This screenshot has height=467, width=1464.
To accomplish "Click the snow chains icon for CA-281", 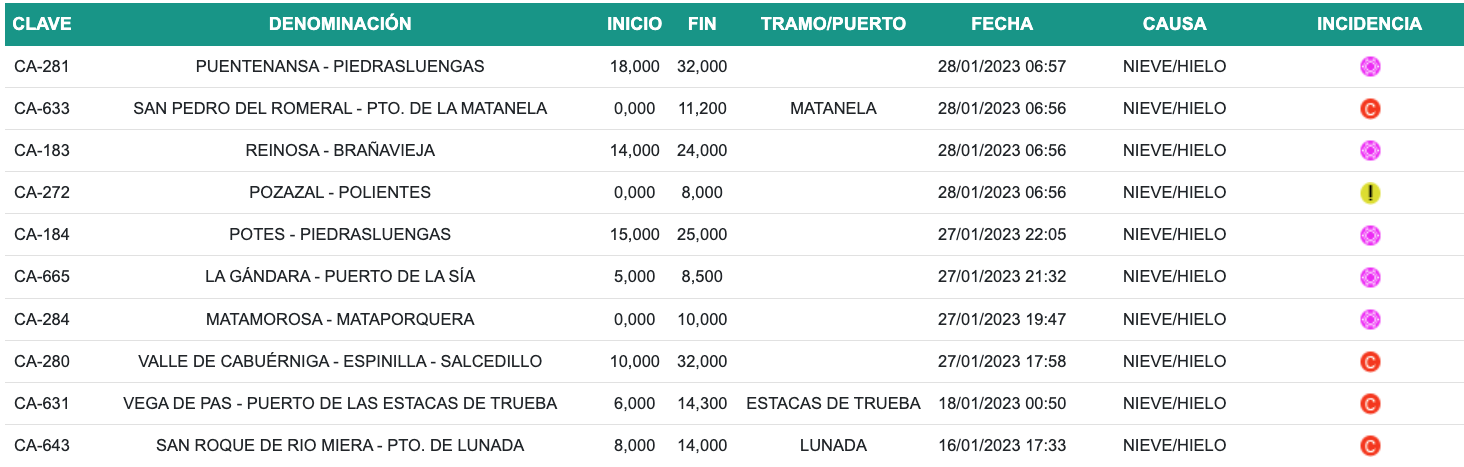I will (x=1370, y=66).
